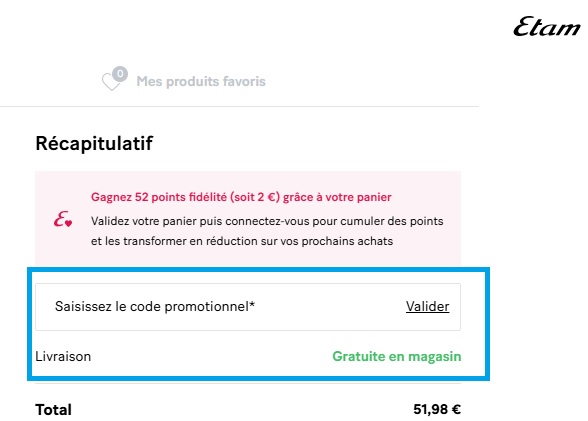
Task: Click the Total label
Action: coord(53,410)
